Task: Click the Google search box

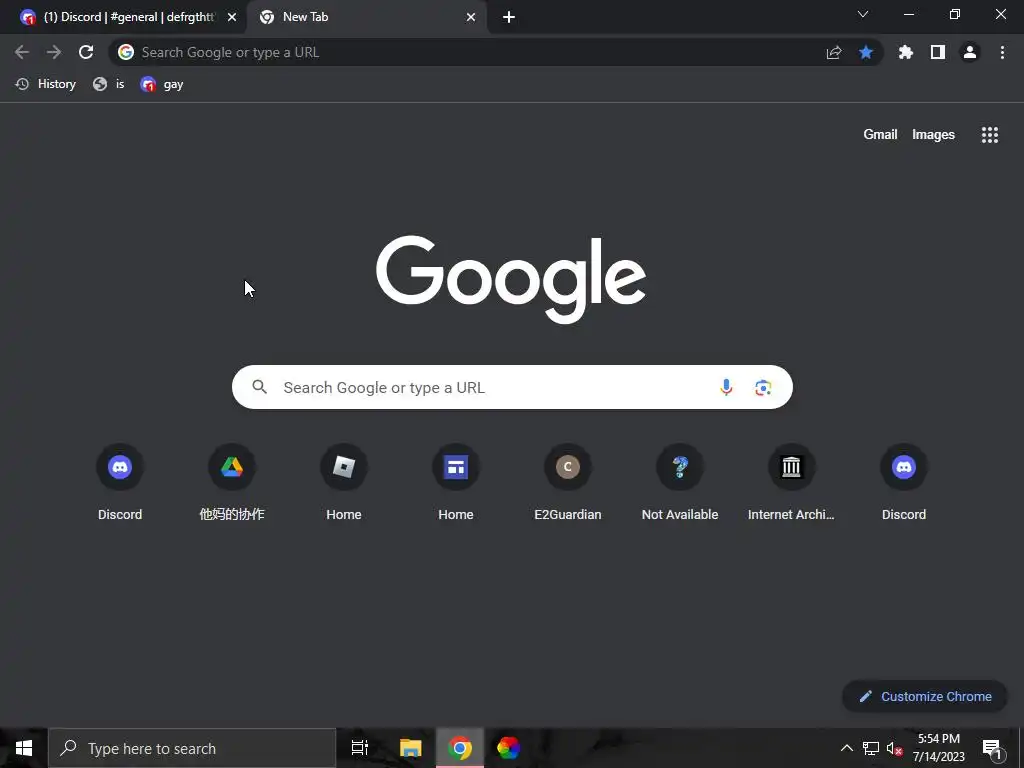Action: click(x=512, y=387)
